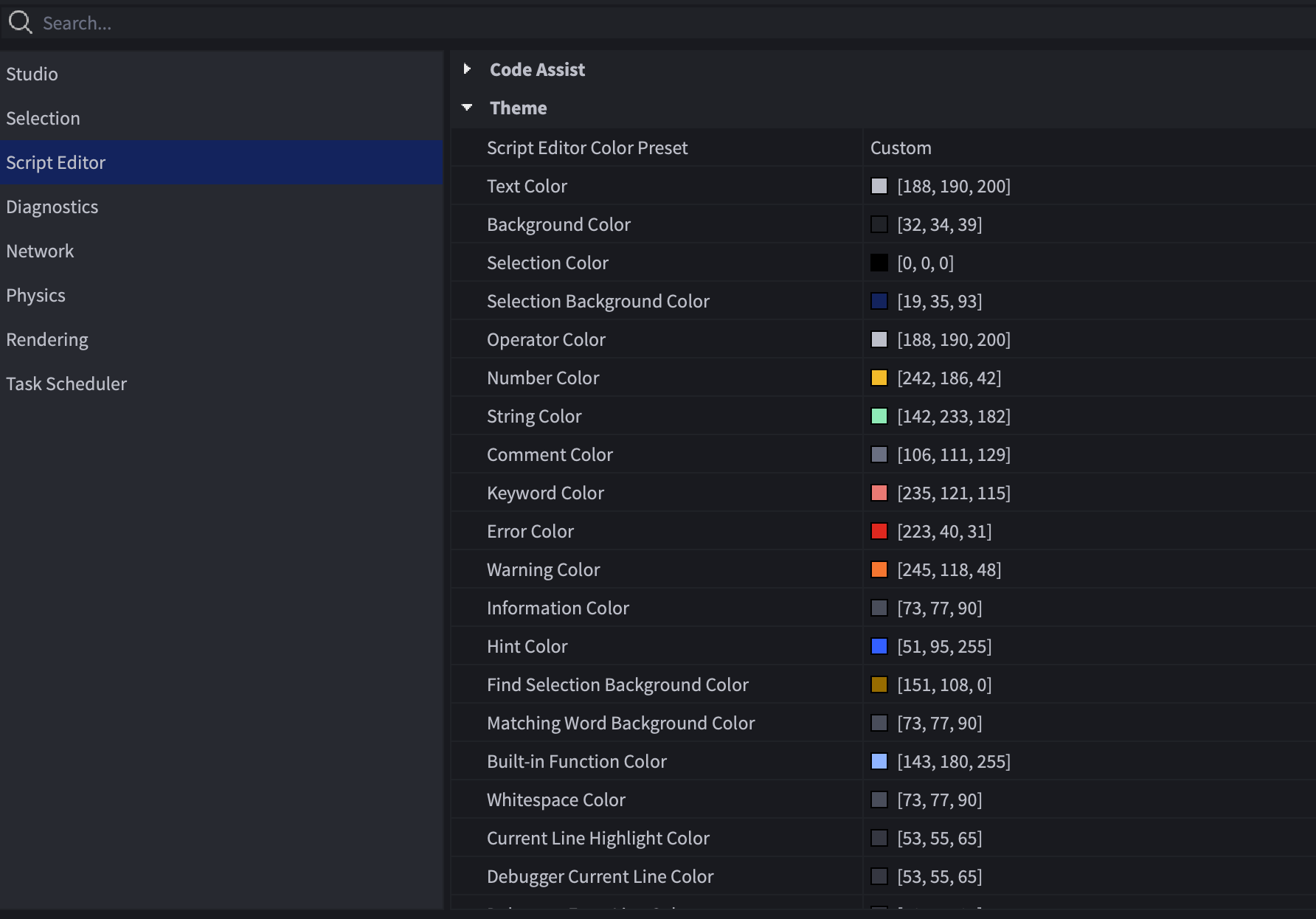Switch to the Studio settings category
The height and width of the screenshot is (919, 1316).
32,74
